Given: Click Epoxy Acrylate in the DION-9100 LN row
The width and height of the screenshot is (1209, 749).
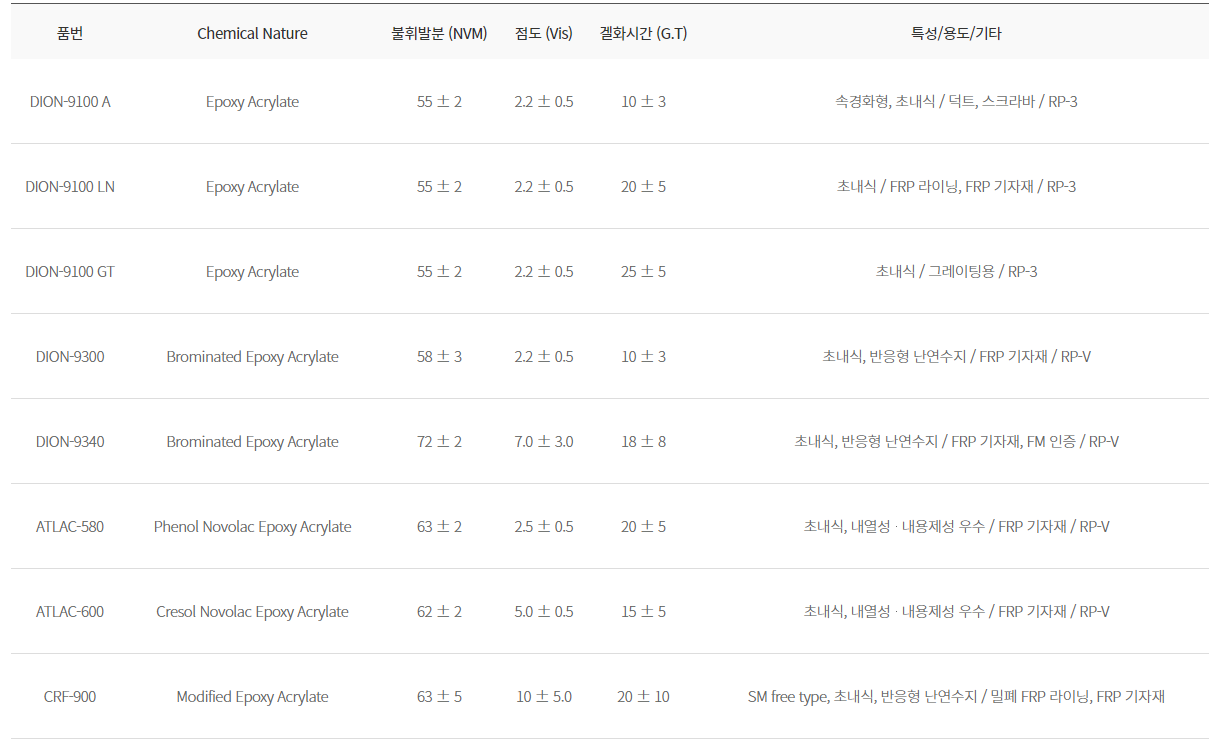Looking at the screenshot, I should pos(252,187).
